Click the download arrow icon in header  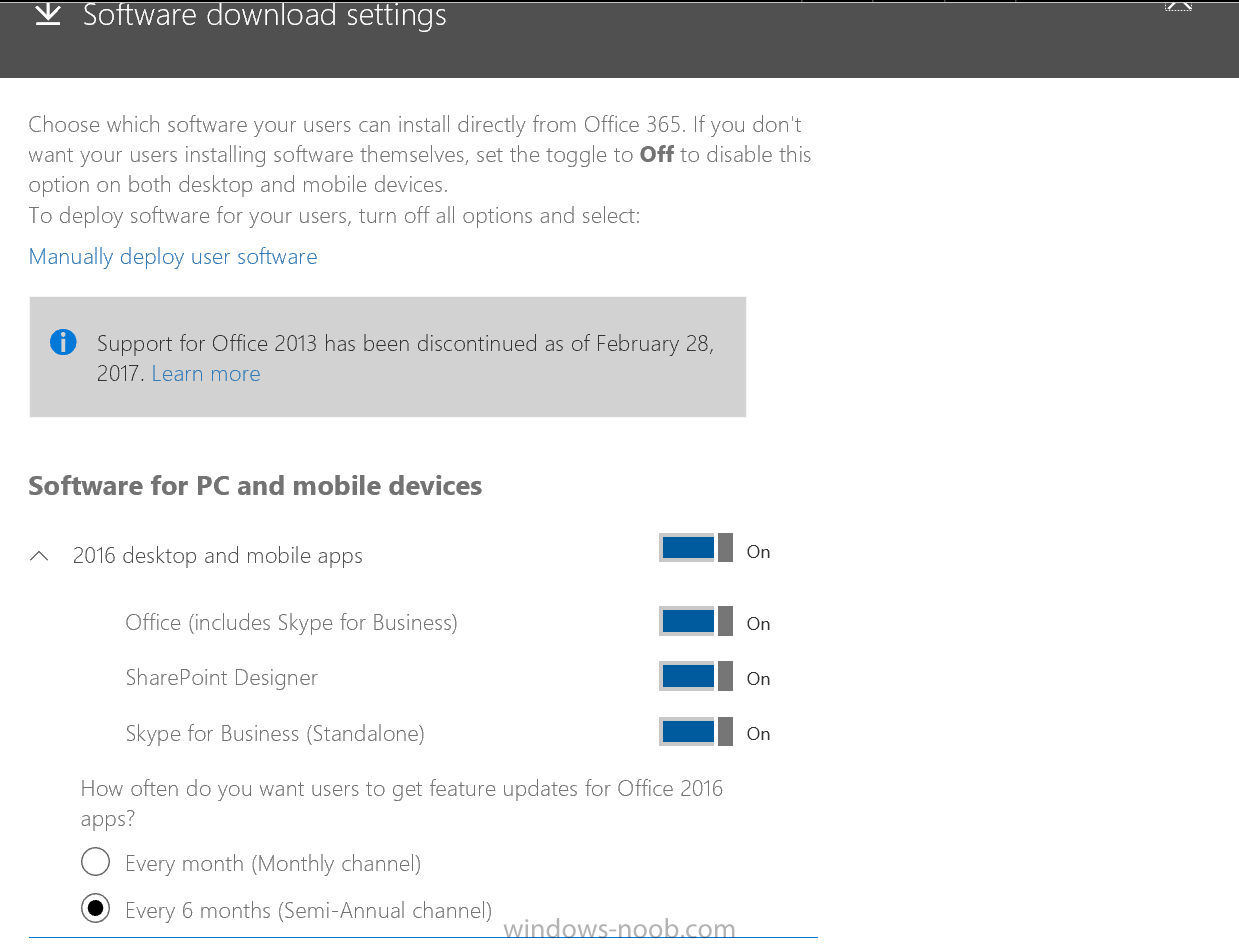pos(48,14)
